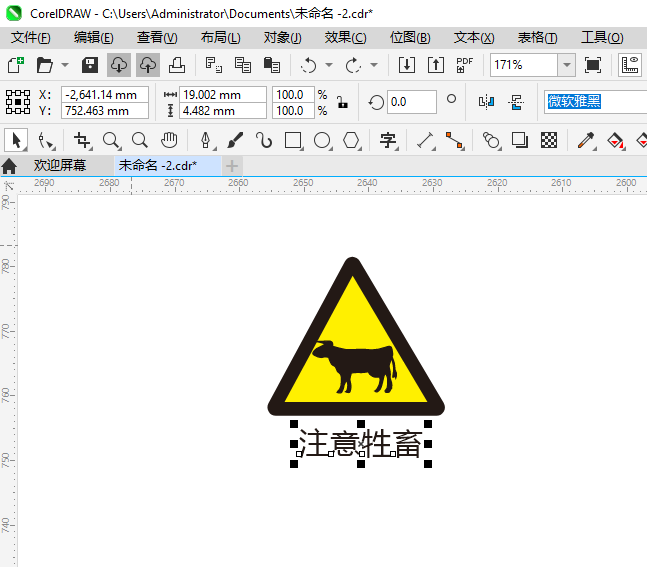647x567 pixels.
Task: Select the Interactive fill bucket tool
Action: click(x=615, y=140)
